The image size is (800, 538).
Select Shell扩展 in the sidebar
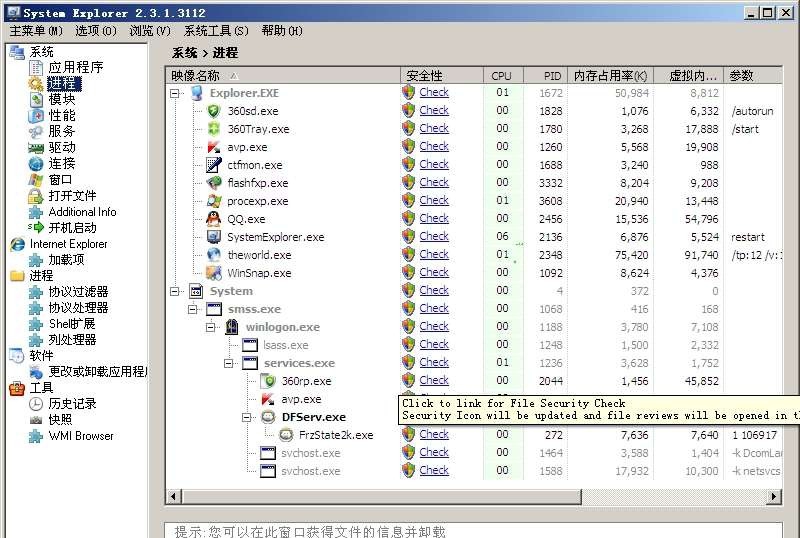pyautogui.click(x=72, y=324)
